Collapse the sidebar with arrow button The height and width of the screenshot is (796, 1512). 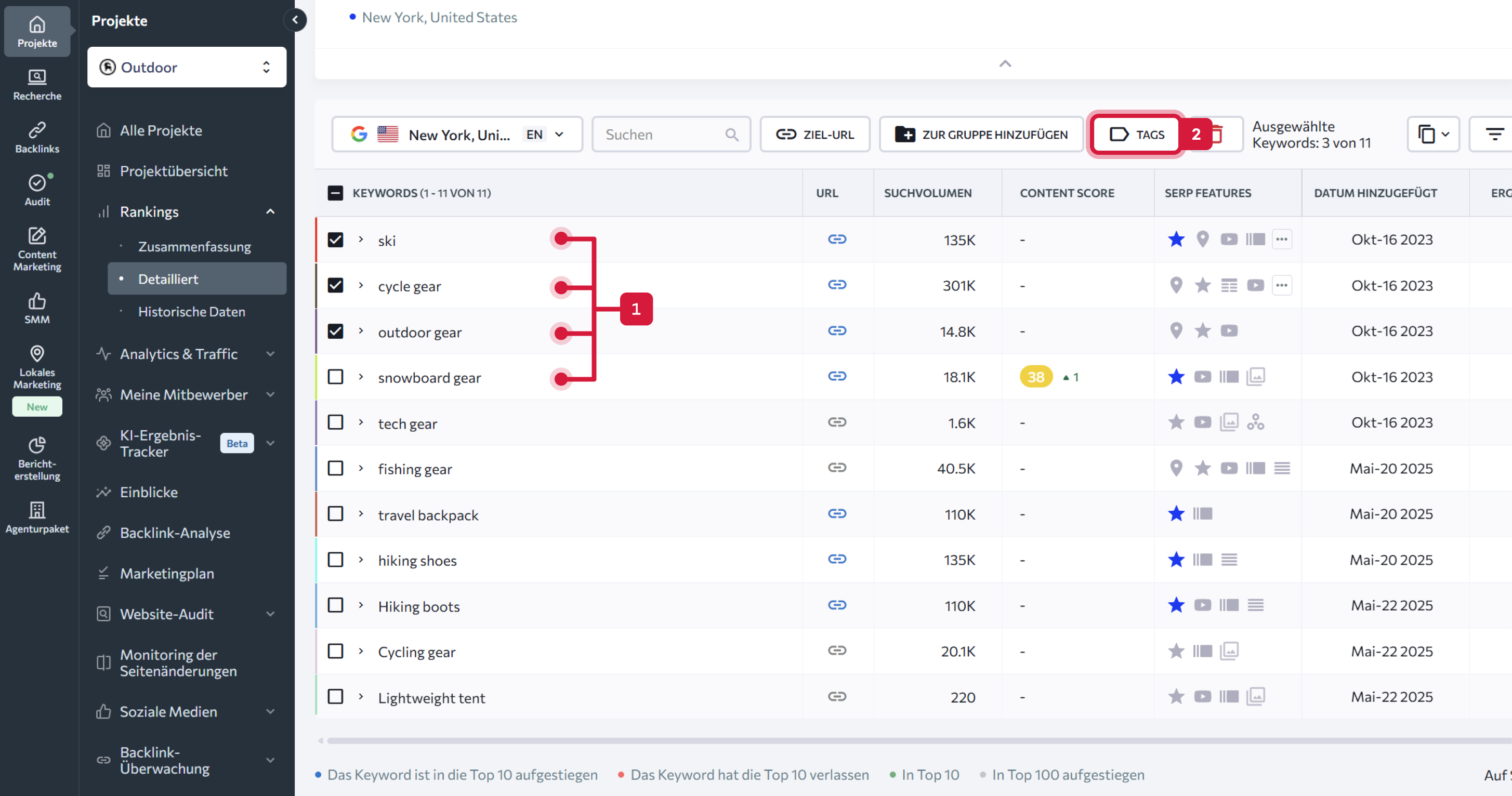click(x=295, y=20)
